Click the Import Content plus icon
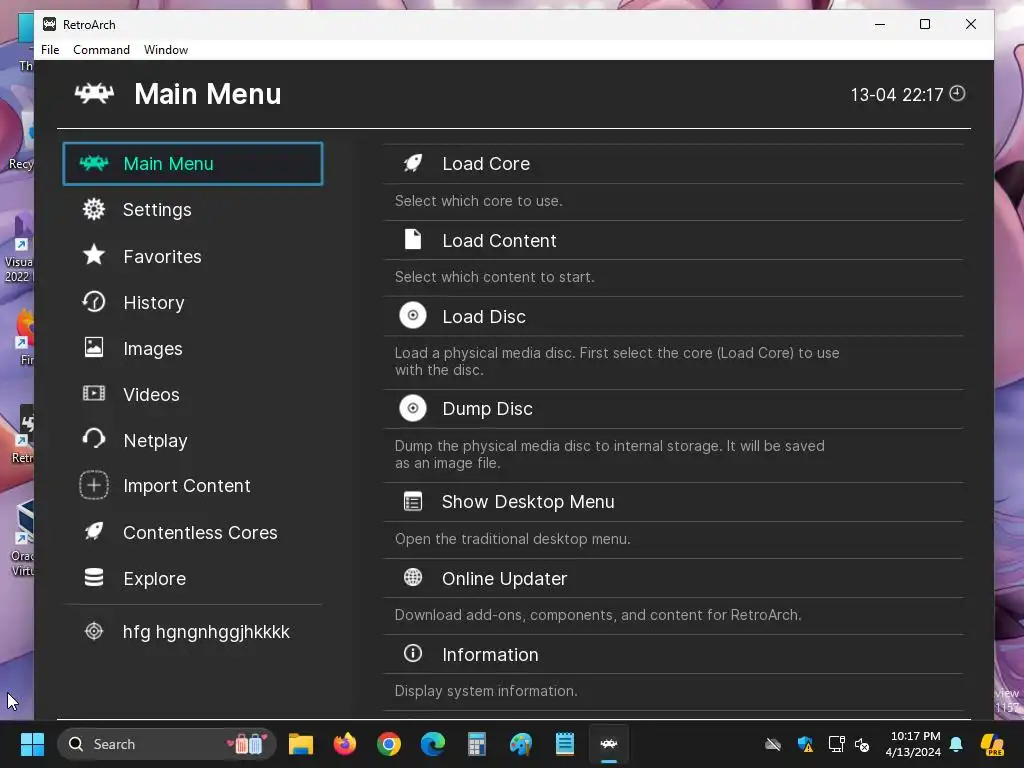The image size is (1024, 768). 94,485
